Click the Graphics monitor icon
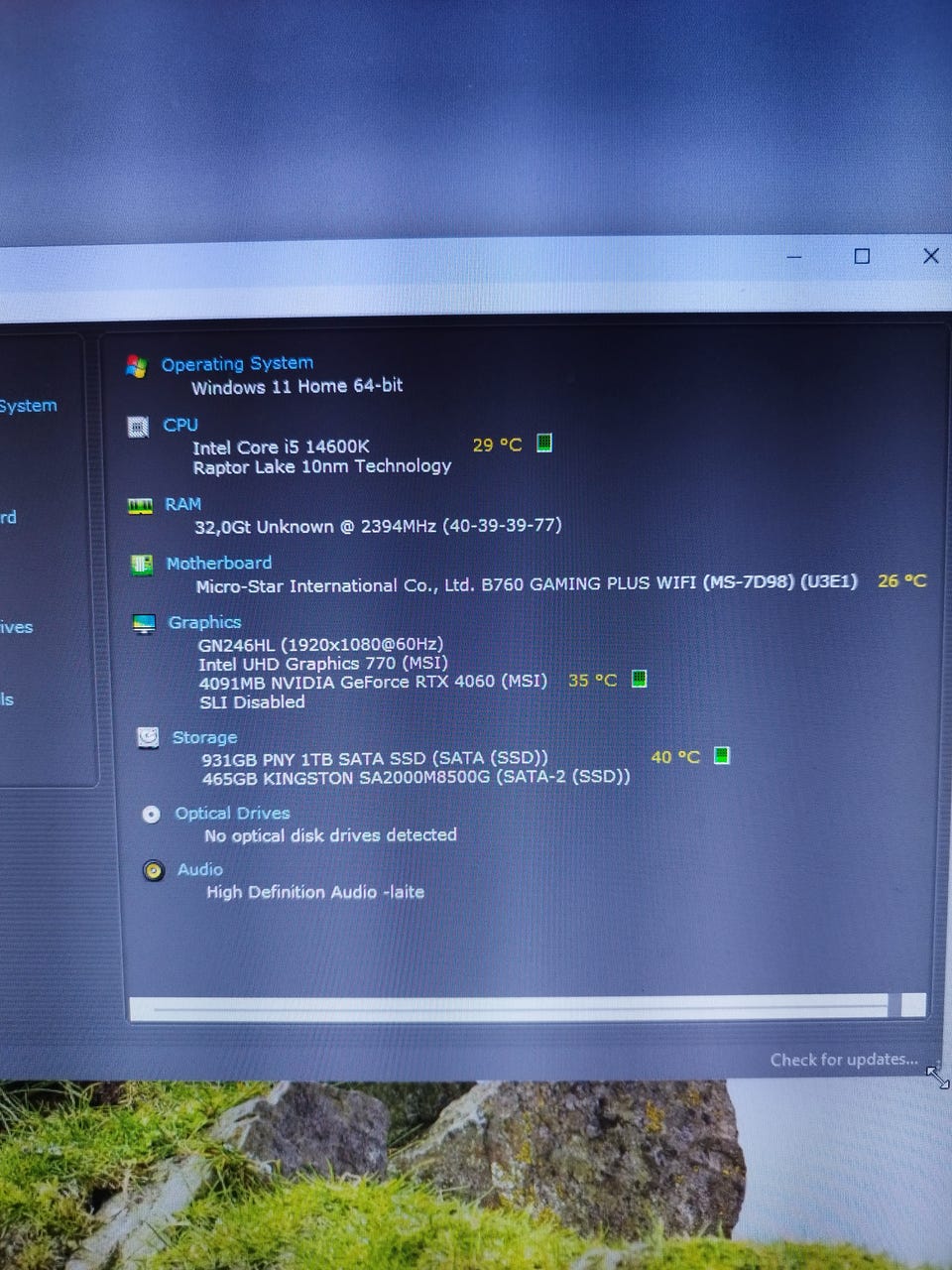952x1270 pixels. [x=144, y=623]
